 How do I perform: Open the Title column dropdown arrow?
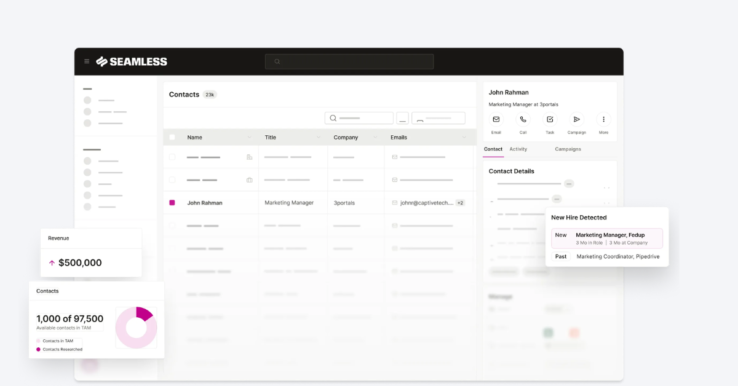[319, 137]
